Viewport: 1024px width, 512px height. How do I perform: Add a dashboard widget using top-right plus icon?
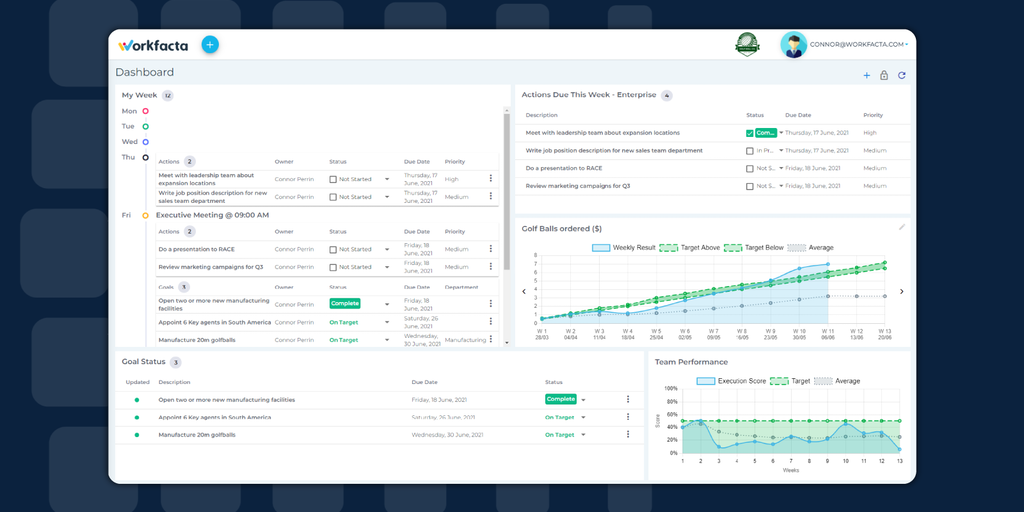click(867, 76)
